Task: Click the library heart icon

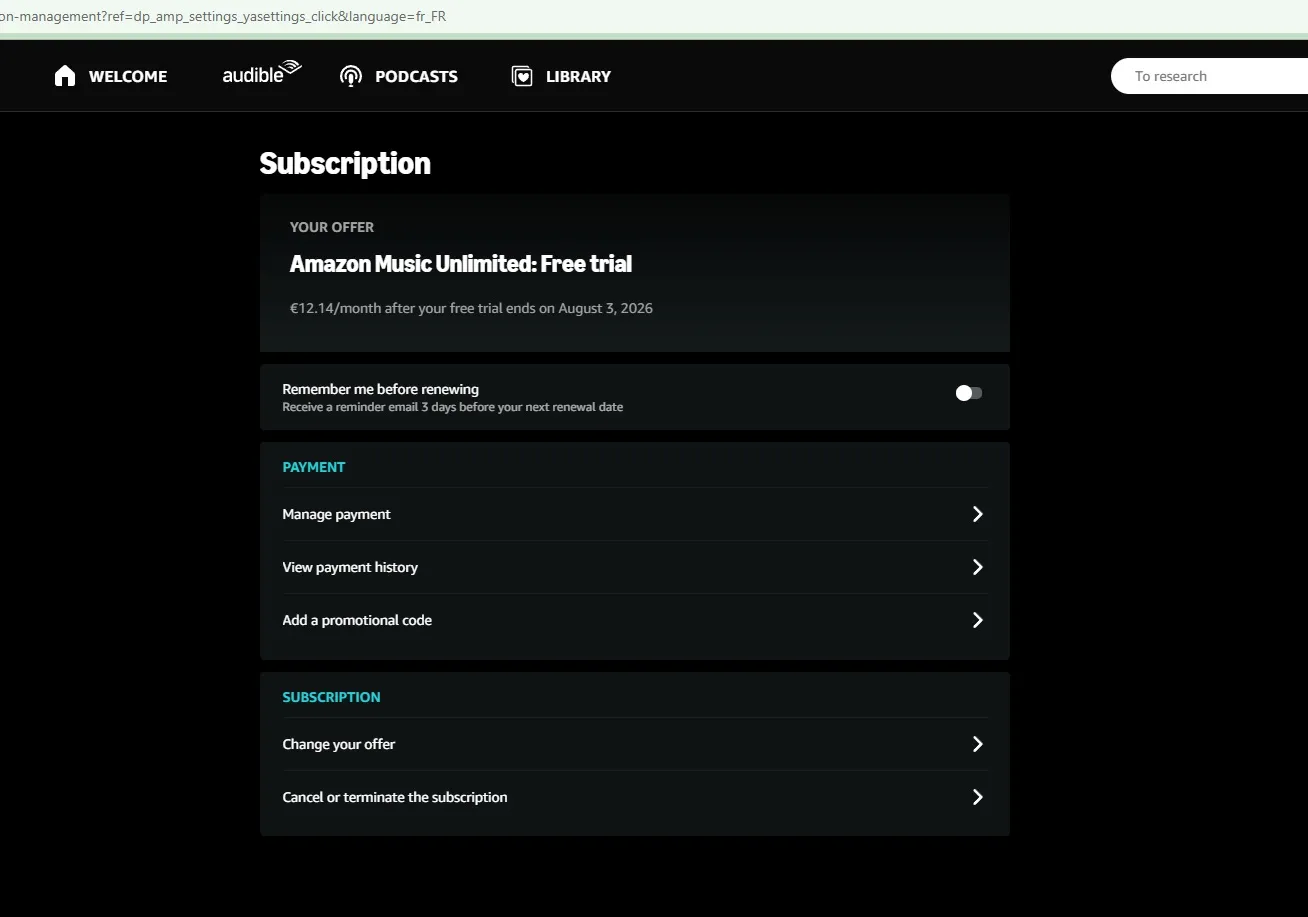Action: (522, 76)
